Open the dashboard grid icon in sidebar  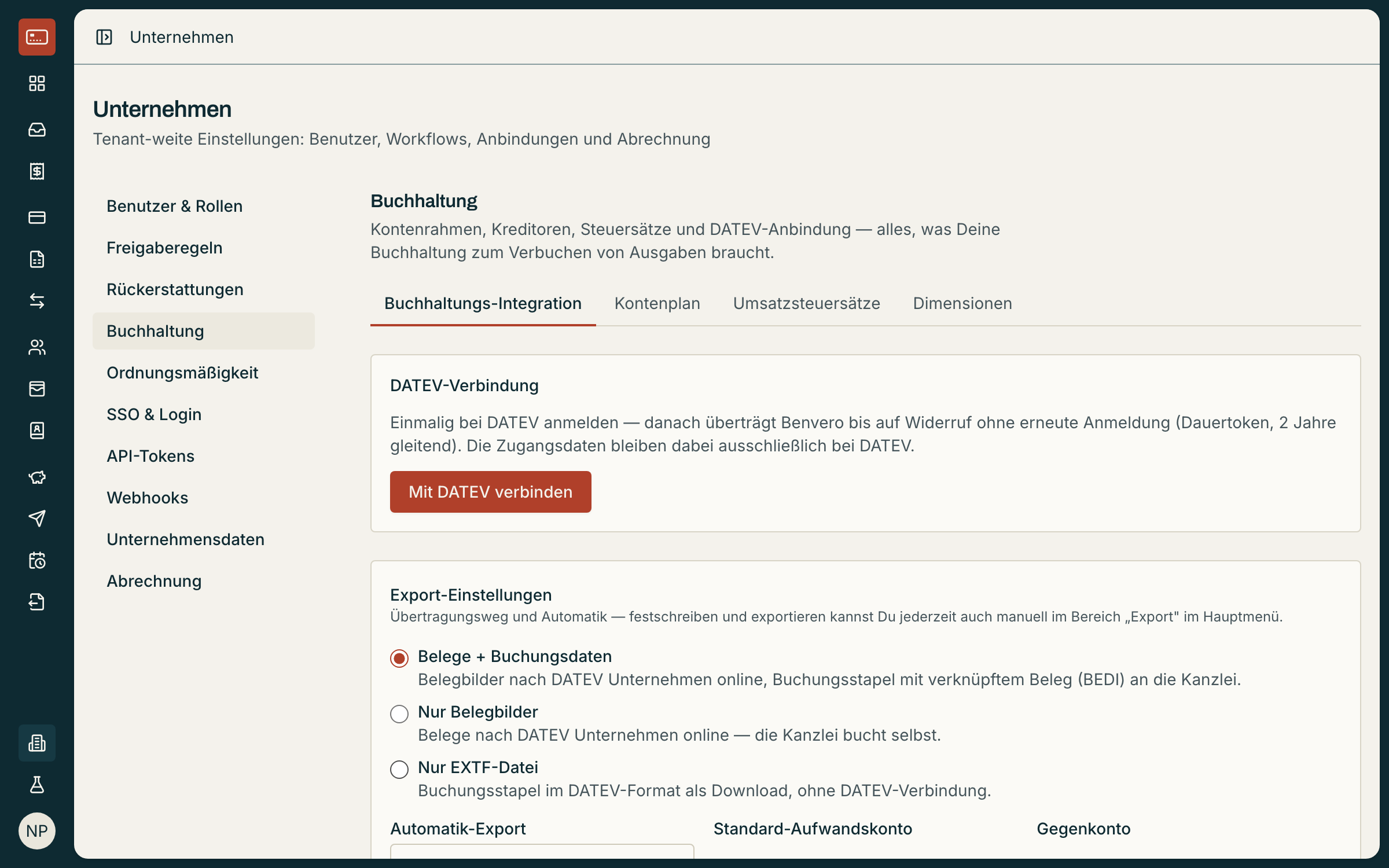click(37, 83)
